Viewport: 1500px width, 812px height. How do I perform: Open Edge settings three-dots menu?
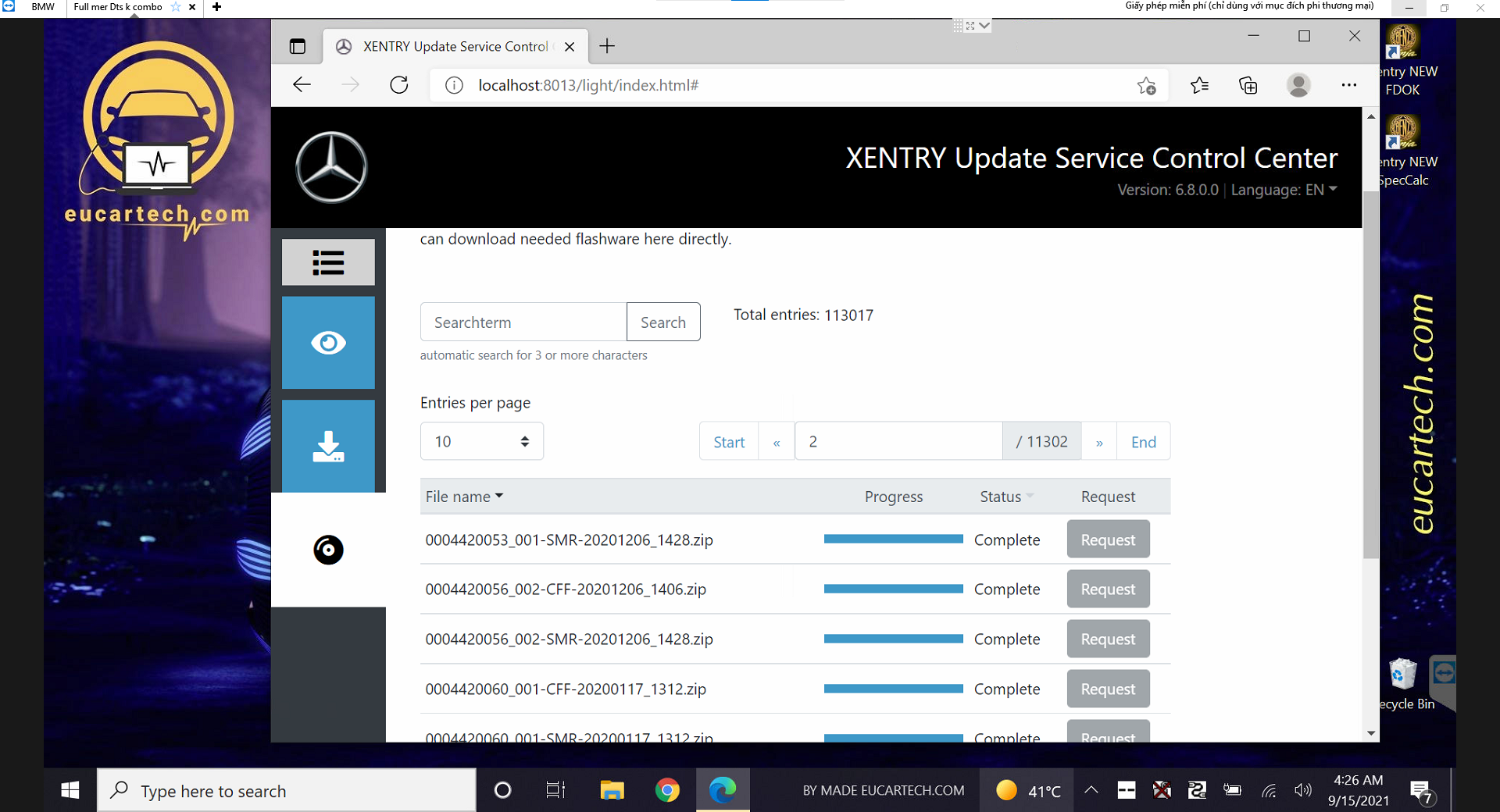click(1348, 85)
